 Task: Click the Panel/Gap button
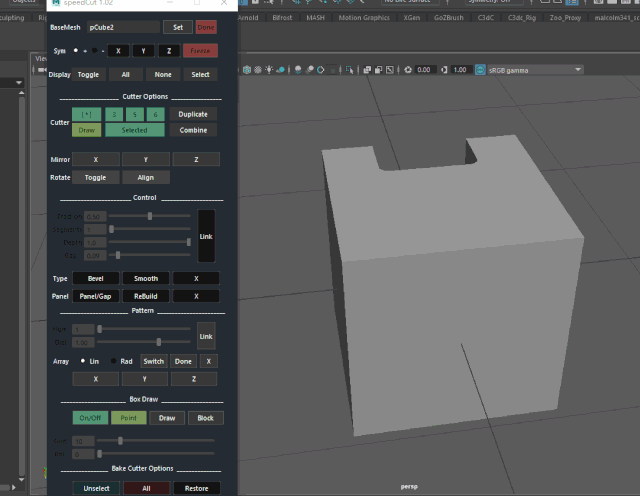94,296
